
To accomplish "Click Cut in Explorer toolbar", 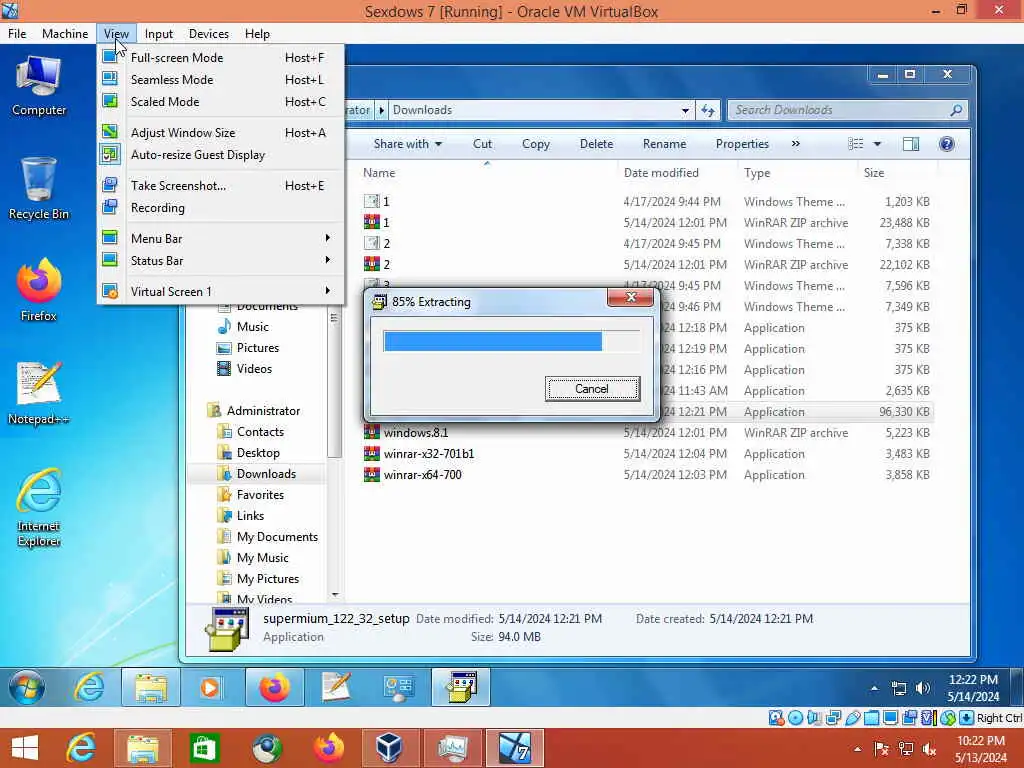I will pyautogui.click(x=482, y=144).
